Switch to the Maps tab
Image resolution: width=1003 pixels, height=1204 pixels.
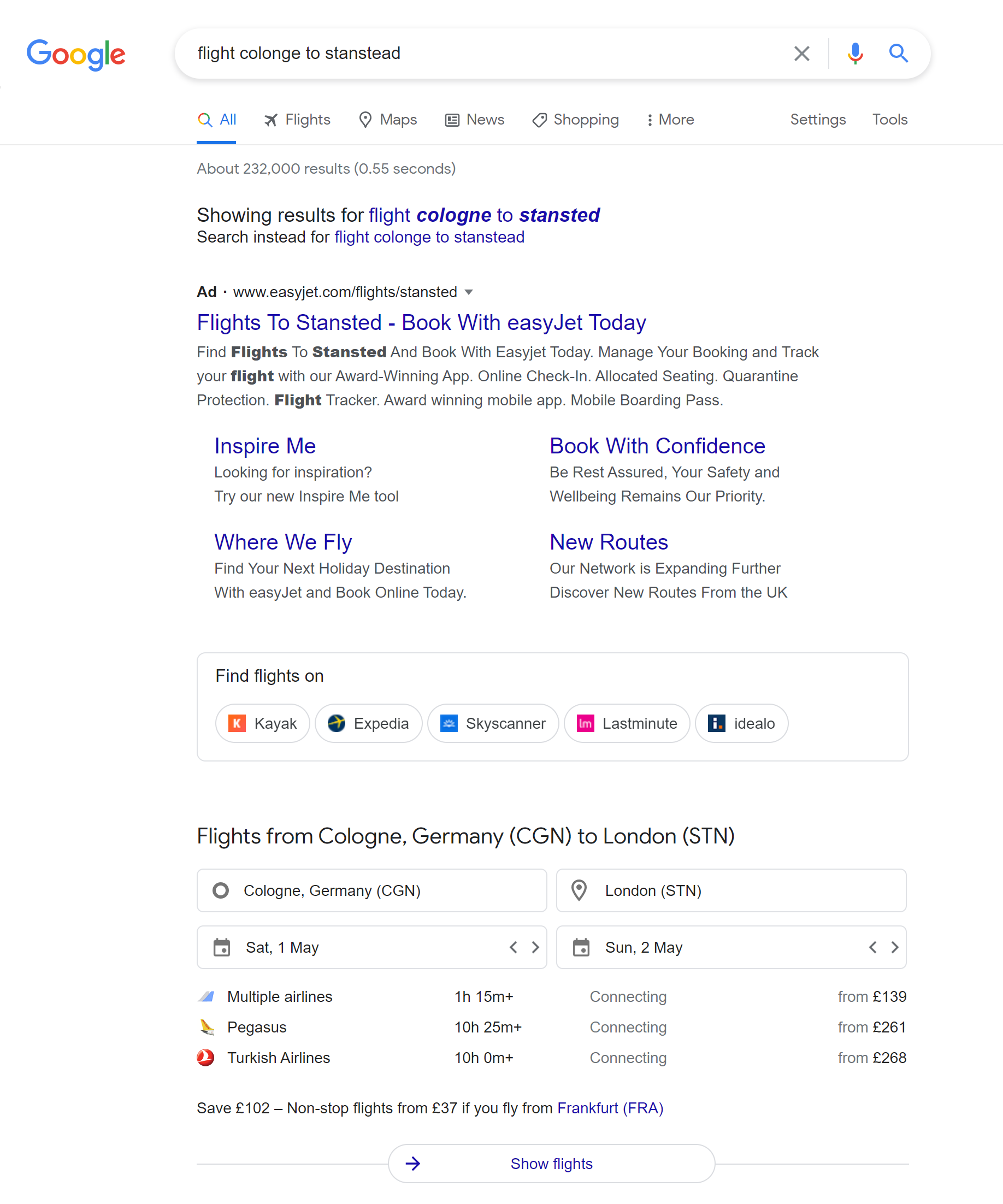click(388, 120)
